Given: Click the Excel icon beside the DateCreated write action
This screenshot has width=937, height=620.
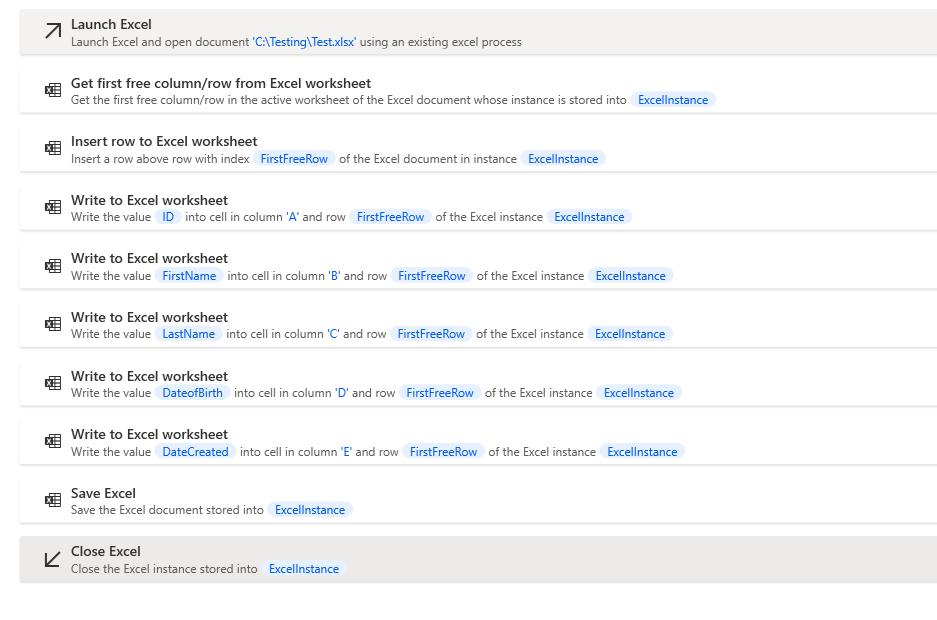Looking at the screenshot, I should [52, 441].
